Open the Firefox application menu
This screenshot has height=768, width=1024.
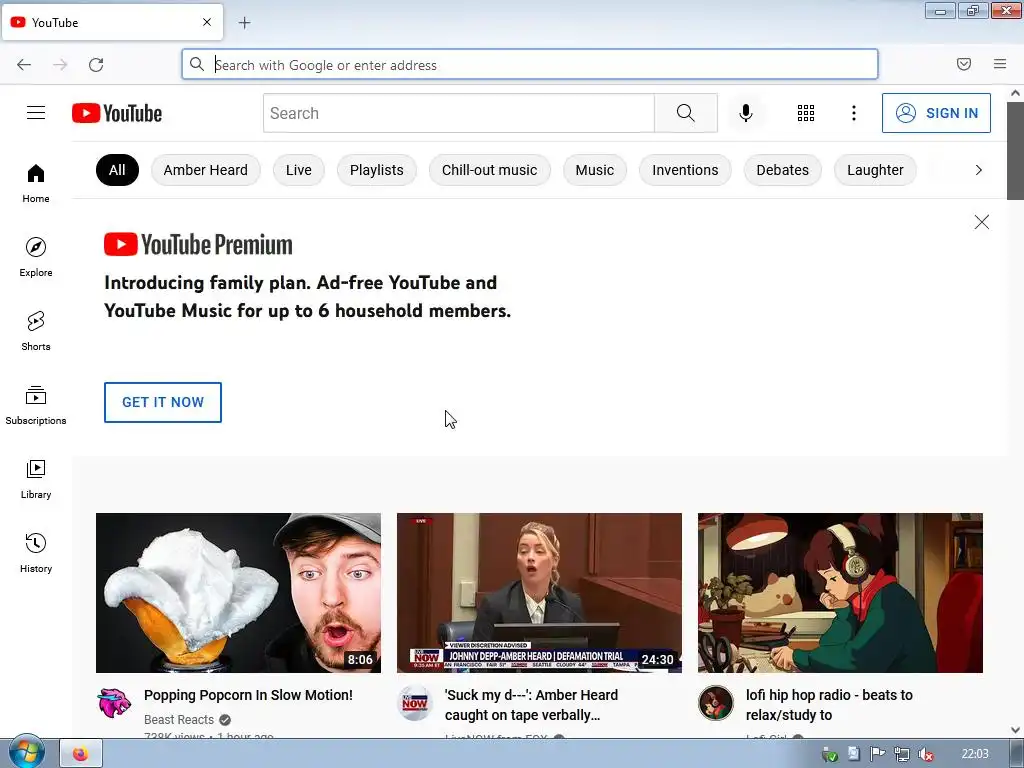(x=1000, y=64)
